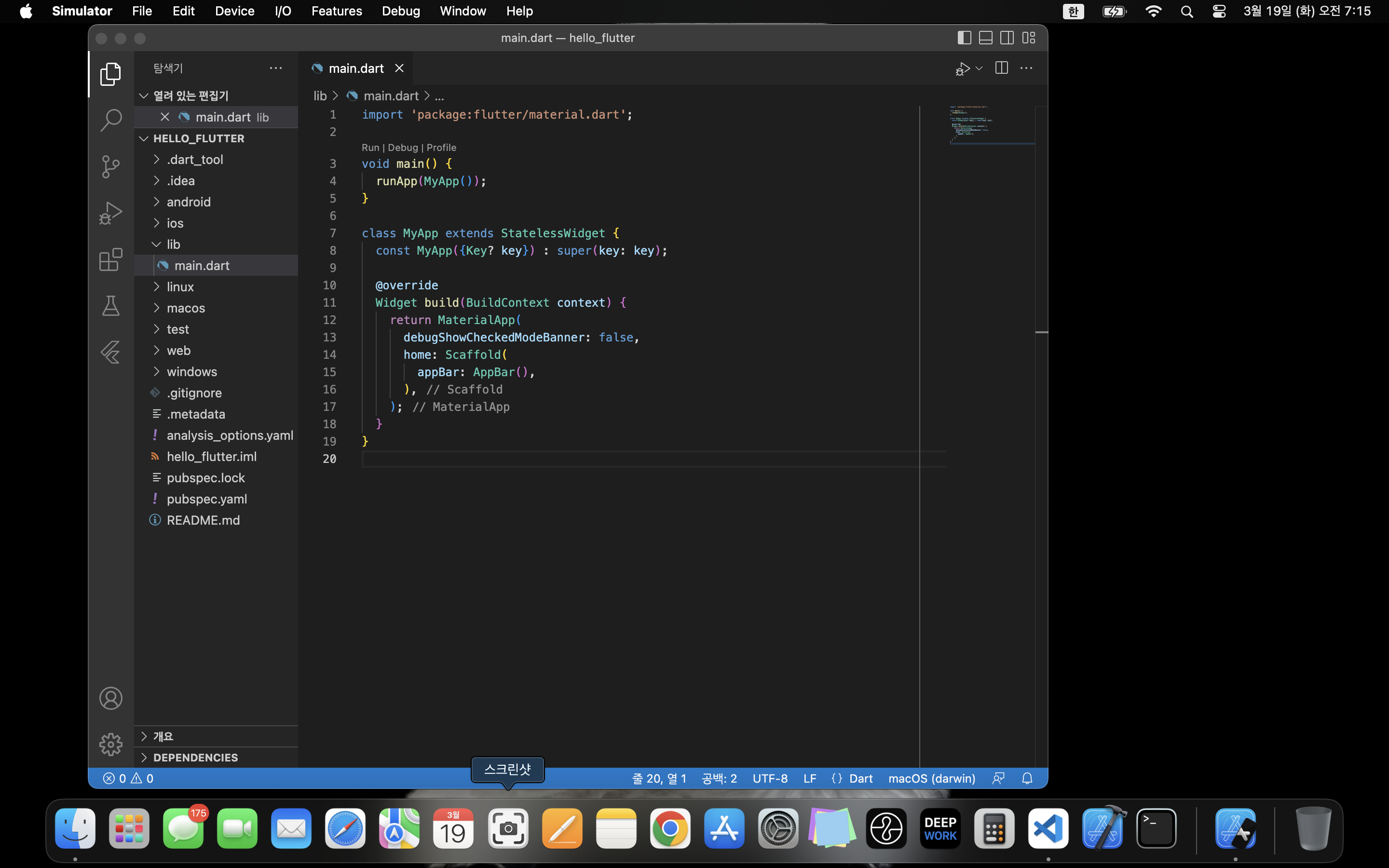Open the Run and Debug view
Screen dimensions: 1389x868
coord(110,213)
